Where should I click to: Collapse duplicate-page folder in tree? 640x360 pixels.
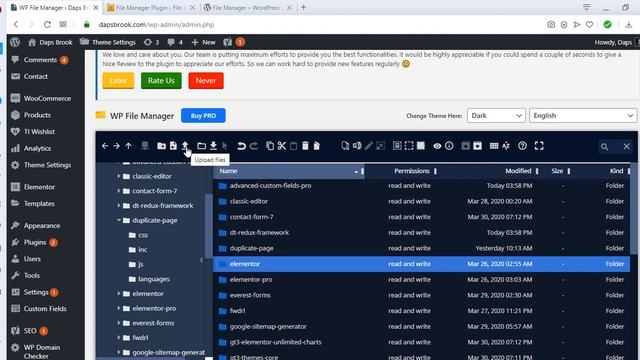pos(119,220)
